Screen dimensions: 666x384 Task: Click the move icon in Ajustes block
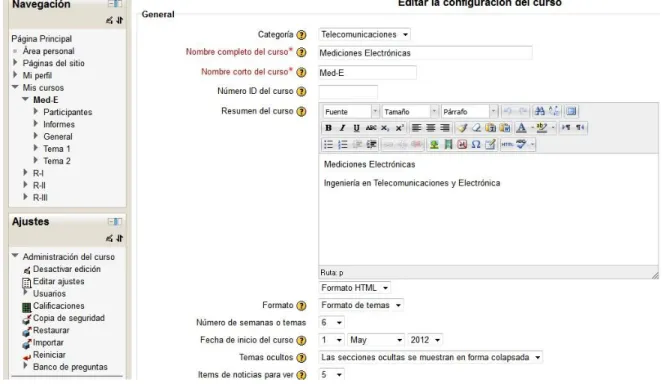tap(120, 238)
